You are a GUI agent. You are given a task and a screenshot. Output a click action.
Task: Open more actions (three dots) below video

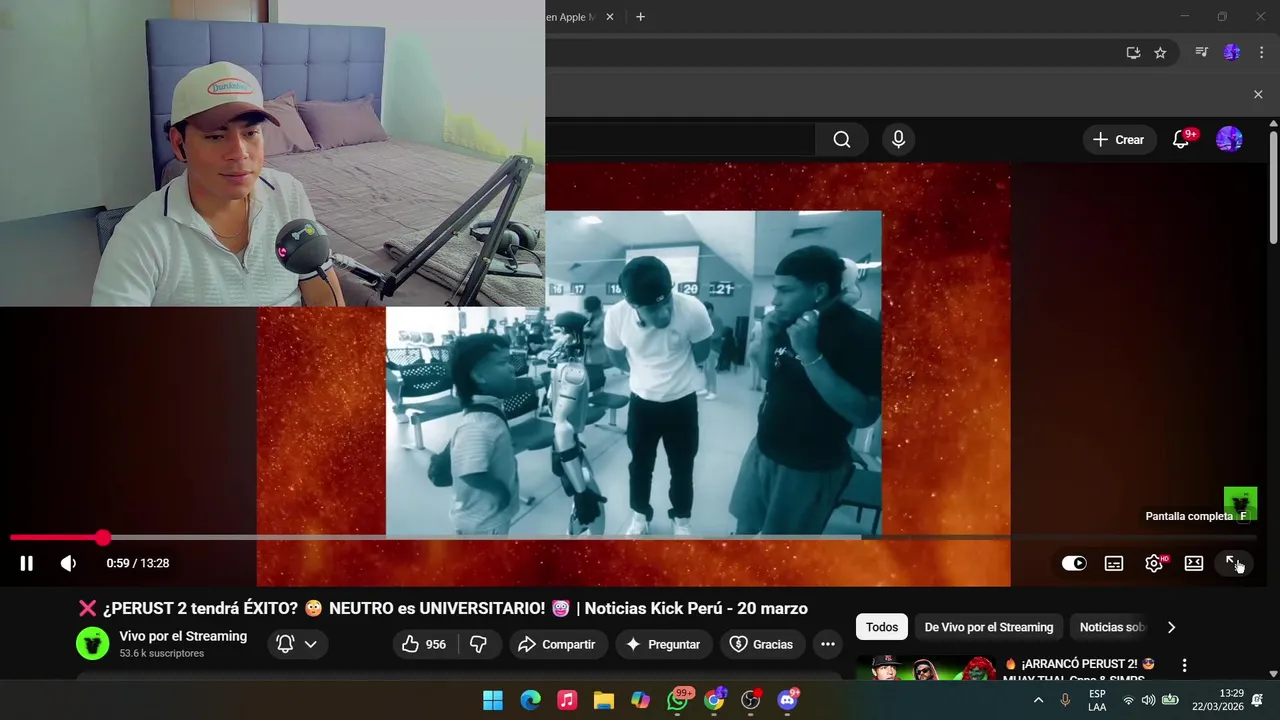[828, 644]
